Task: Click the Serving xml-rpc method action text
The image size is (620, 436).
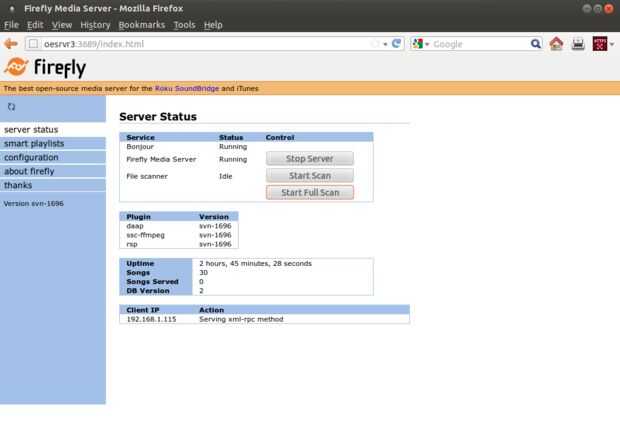Action: point(241,319)
